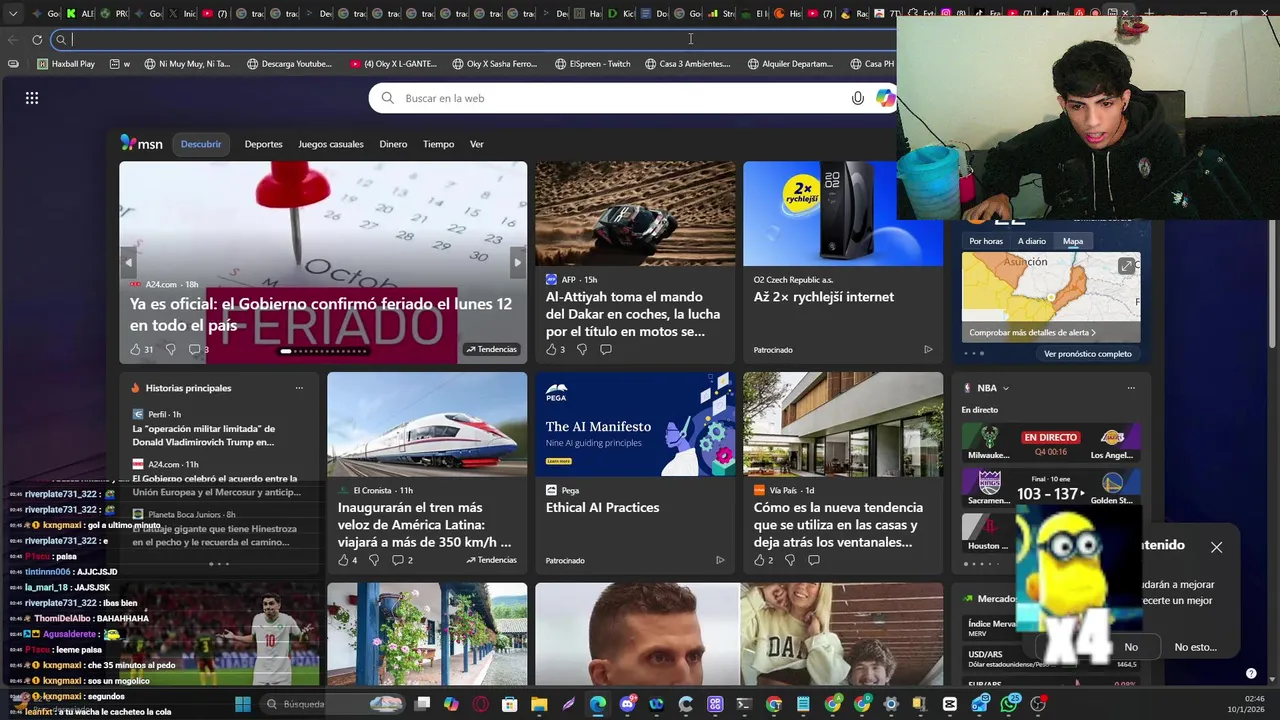Image resolution: width=1280 pixels, height=720 pixels.
Task: Click the browser back arrow
Action: tap(12, 40)
